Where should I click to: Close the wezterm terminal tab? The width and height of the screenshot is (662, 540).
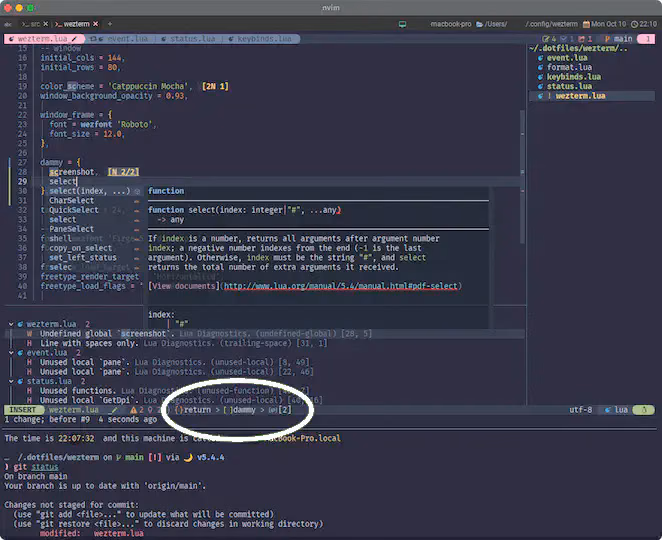(x=95, y=24)
